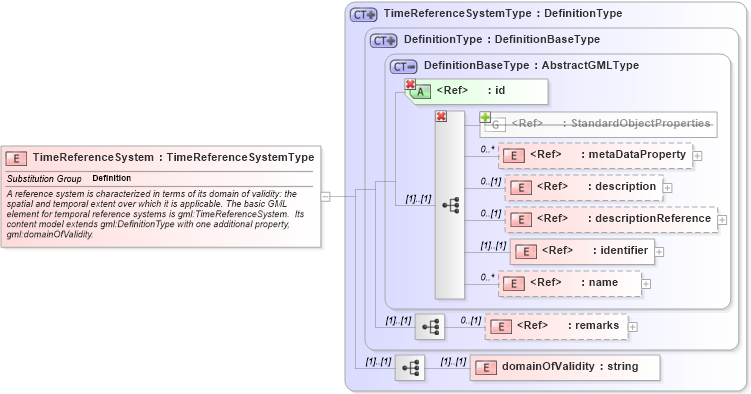
Task: Select TimeReferenceSystem : TimeReferenceSystemType heading
Action: [x=173, y=158]
